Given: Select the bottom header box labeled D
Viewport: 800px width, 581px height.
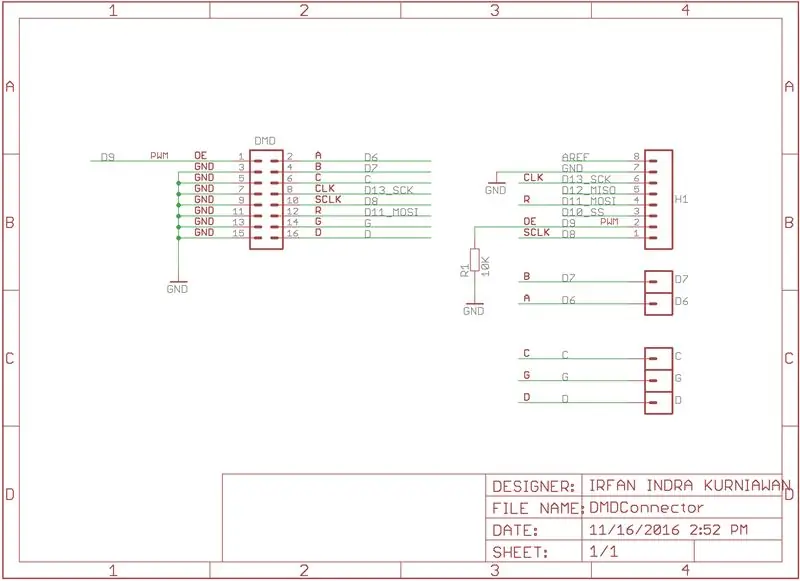Looking at the screenshot, I should (659, 402).
